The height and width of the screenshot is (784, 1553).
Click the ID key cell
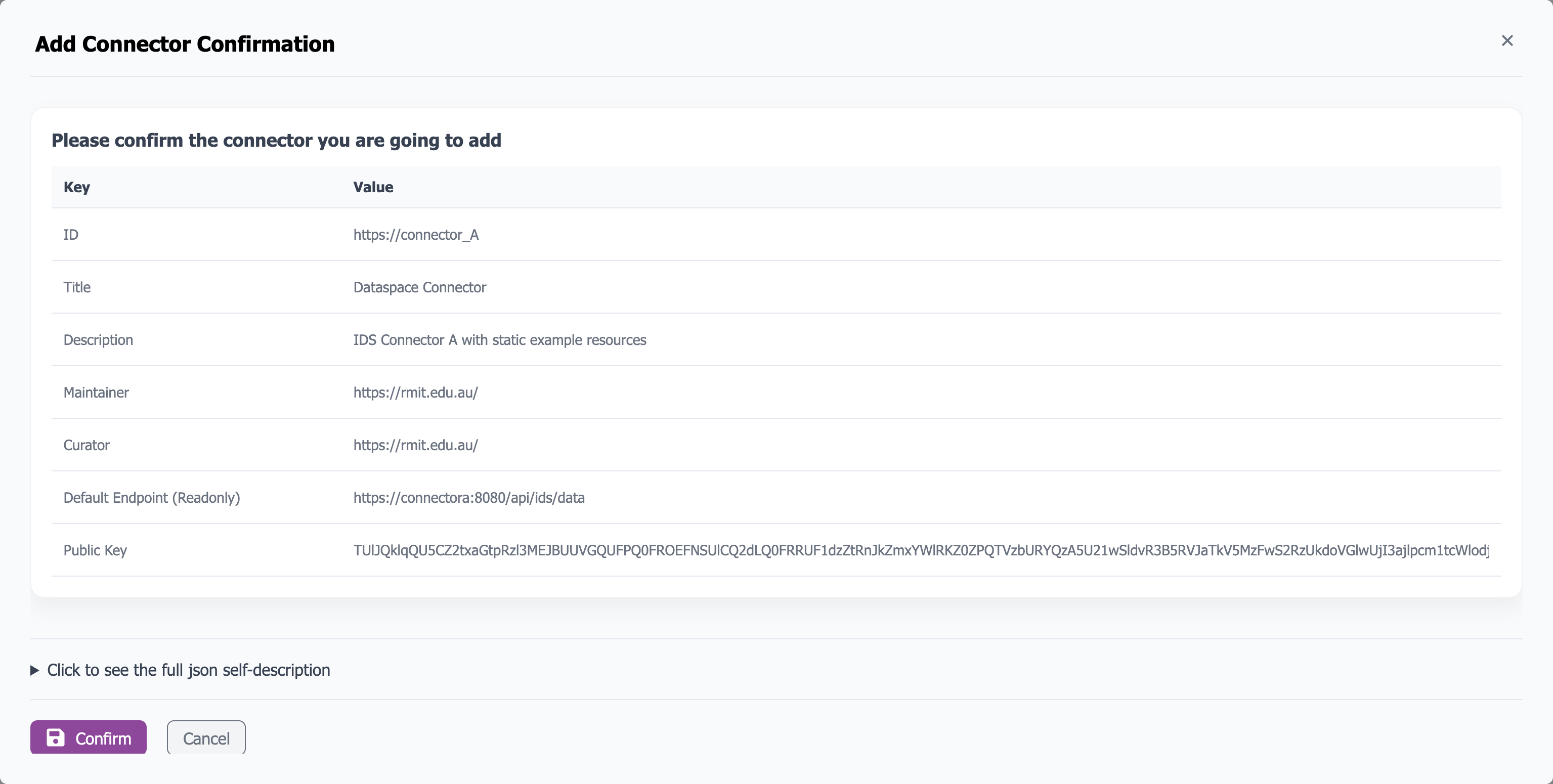[x=70, y=234]
